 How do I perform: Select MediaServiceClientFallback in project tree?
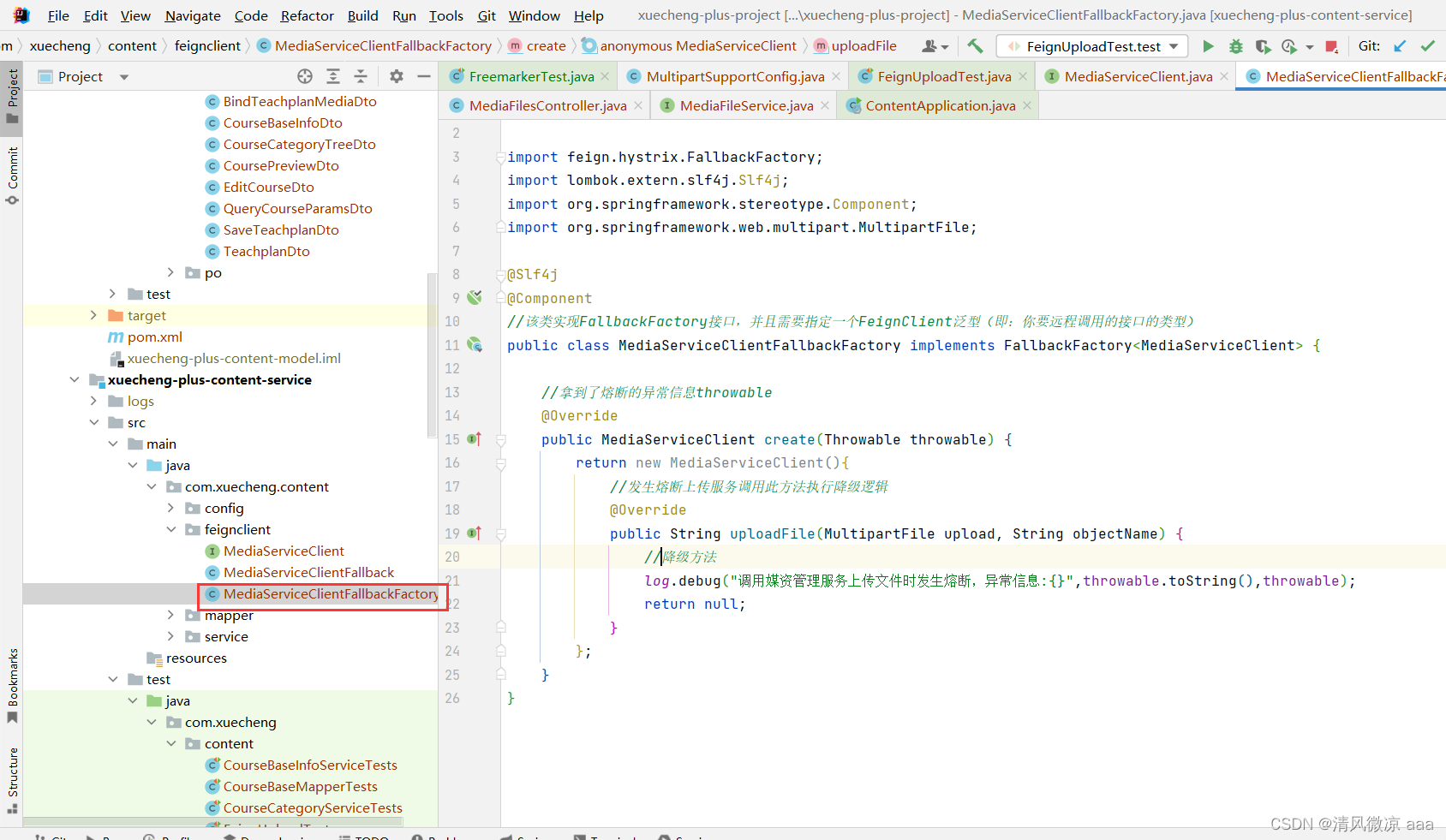[x=308, y=572]
